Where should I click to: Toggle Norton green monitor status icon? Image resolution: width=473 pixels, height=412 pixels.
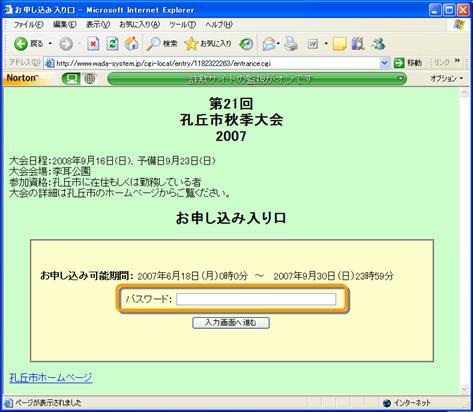click(71, 79)
